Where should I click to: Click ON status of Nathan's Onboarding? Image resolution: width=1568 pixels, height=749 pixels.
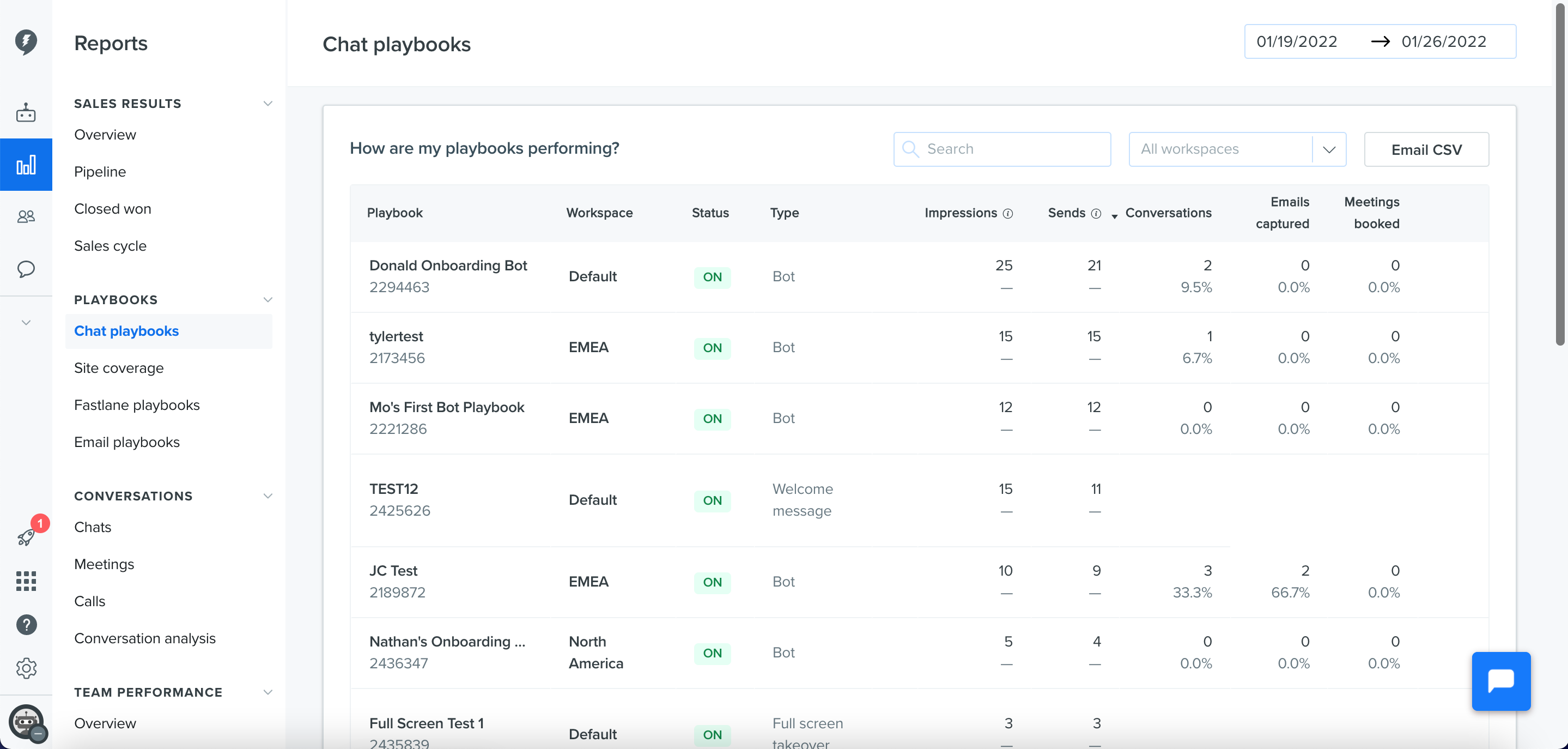pyautogui.click(x=712, y=653)
